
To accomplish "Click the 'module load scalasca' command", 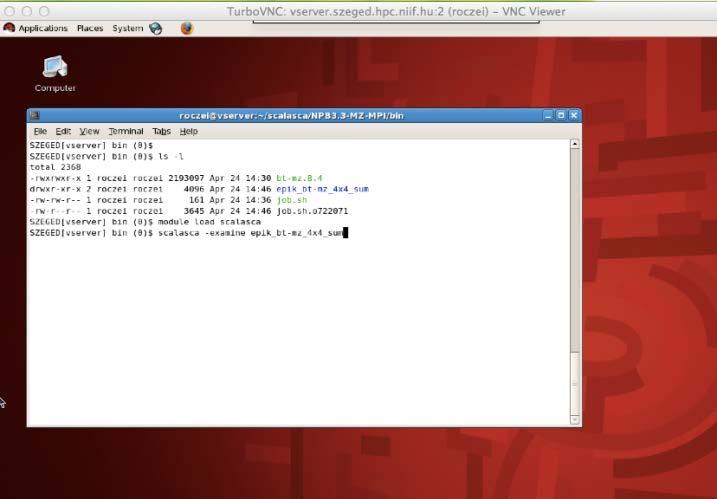I will point(209,222).
